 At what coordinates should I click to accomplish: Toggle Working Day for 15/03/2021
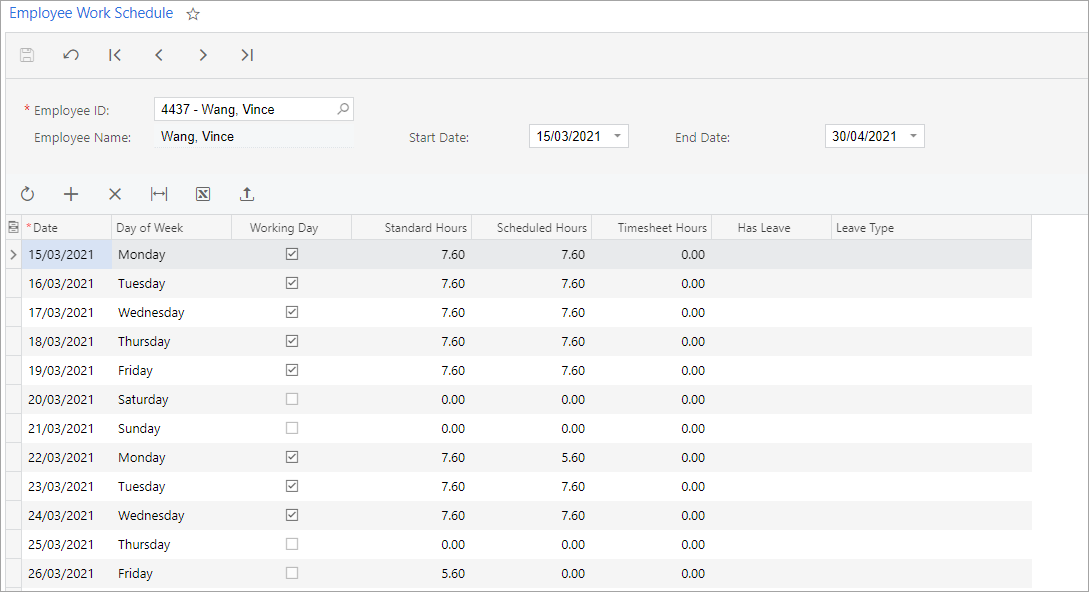click(x=292, y=254)
